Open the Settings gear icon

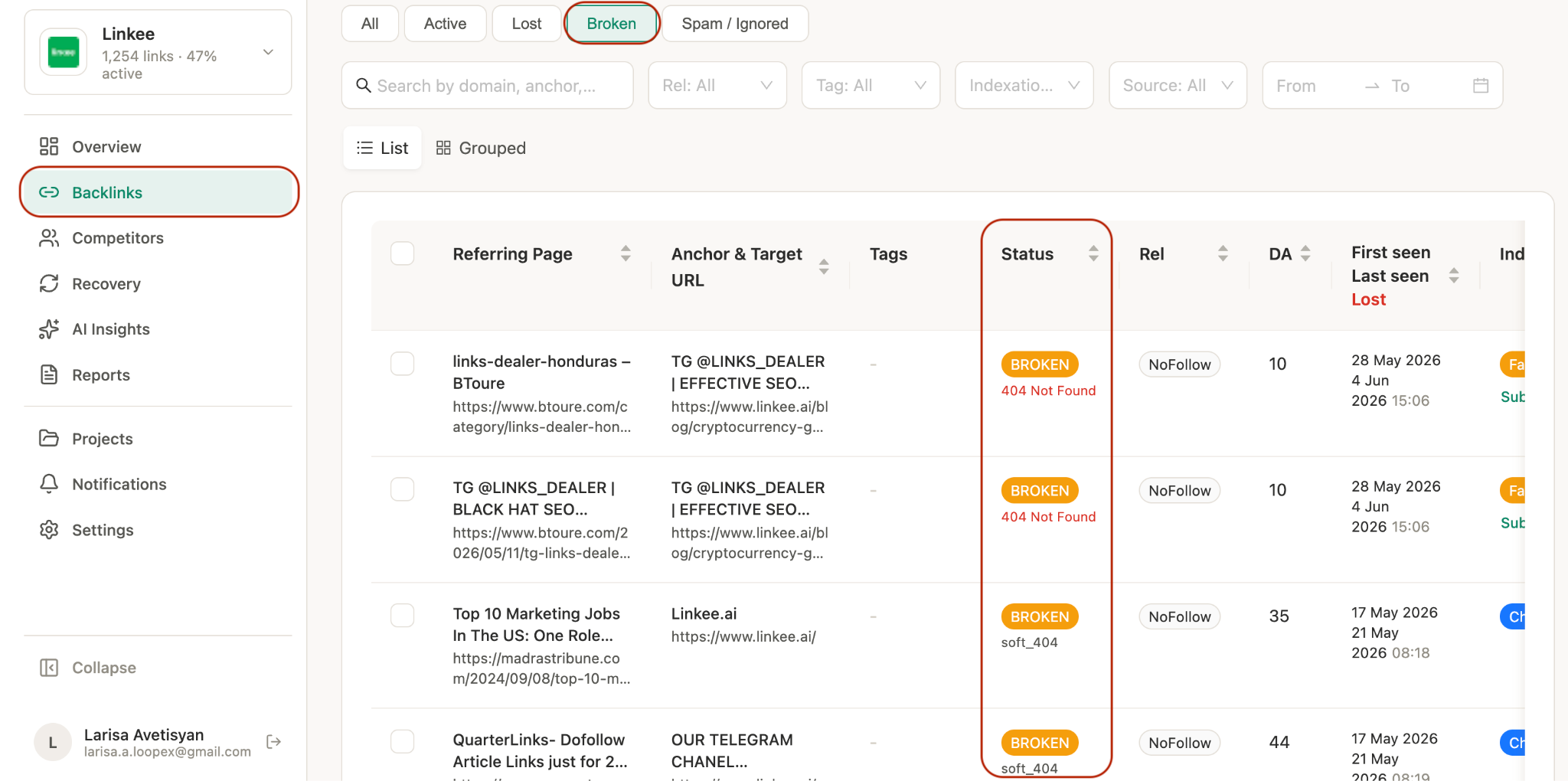point(49,530)
